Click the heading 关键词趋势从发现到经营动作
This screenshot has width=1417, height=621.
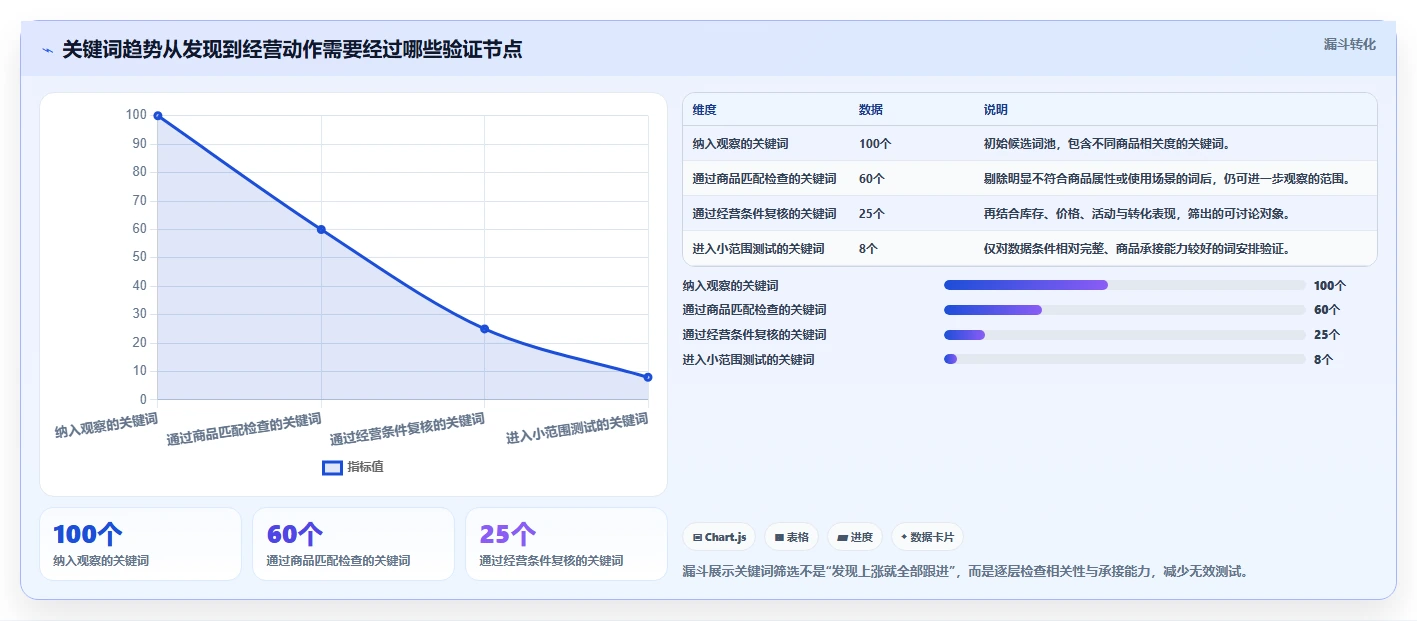[292, 49]
